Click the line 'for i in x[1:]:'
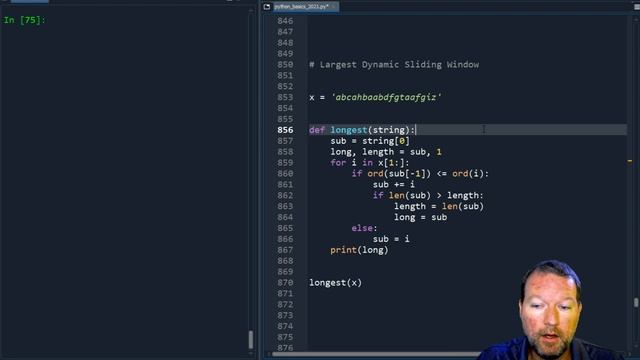 (370, 163)
